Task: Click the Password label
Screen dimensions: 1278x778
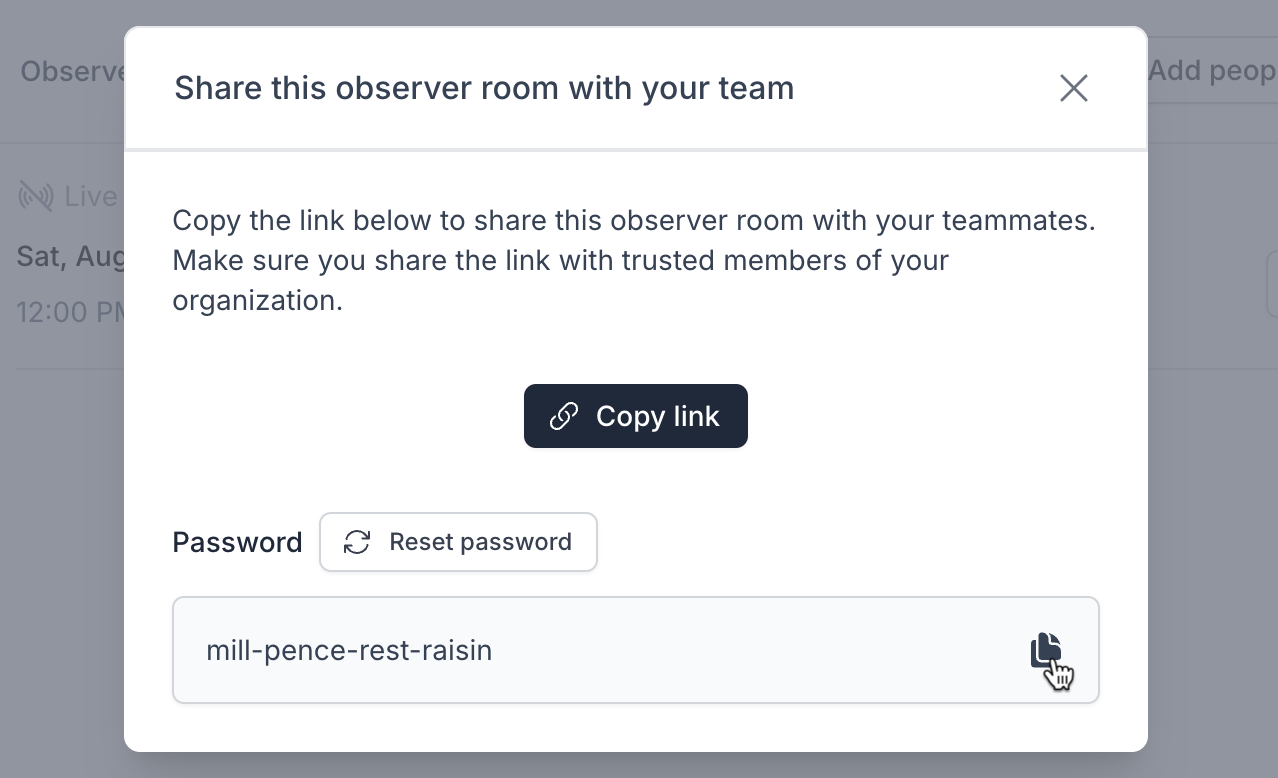Action: coord(237,542)
